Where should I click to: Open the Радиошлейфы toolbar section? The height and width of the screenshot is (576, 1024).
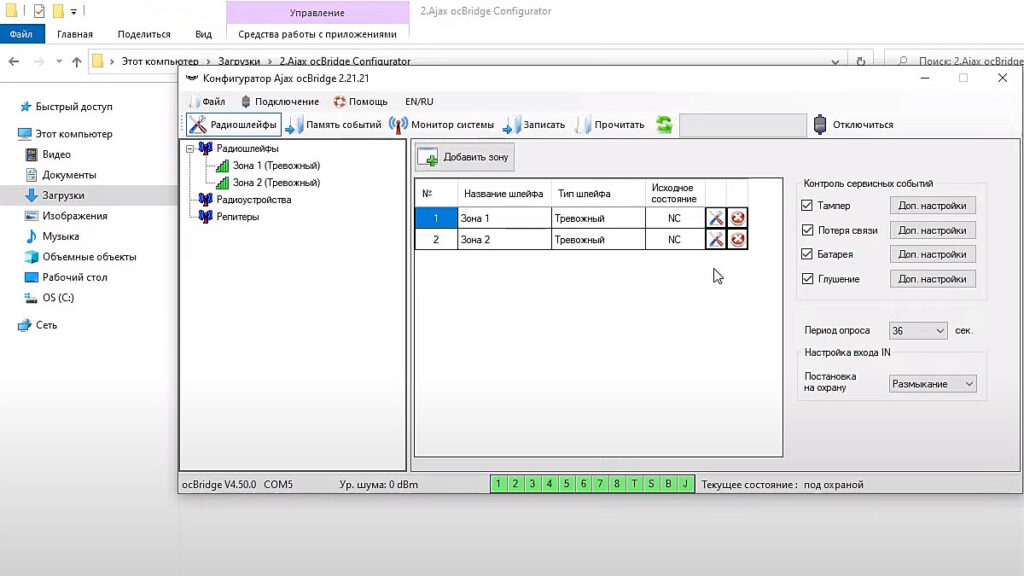click(233, 124)
